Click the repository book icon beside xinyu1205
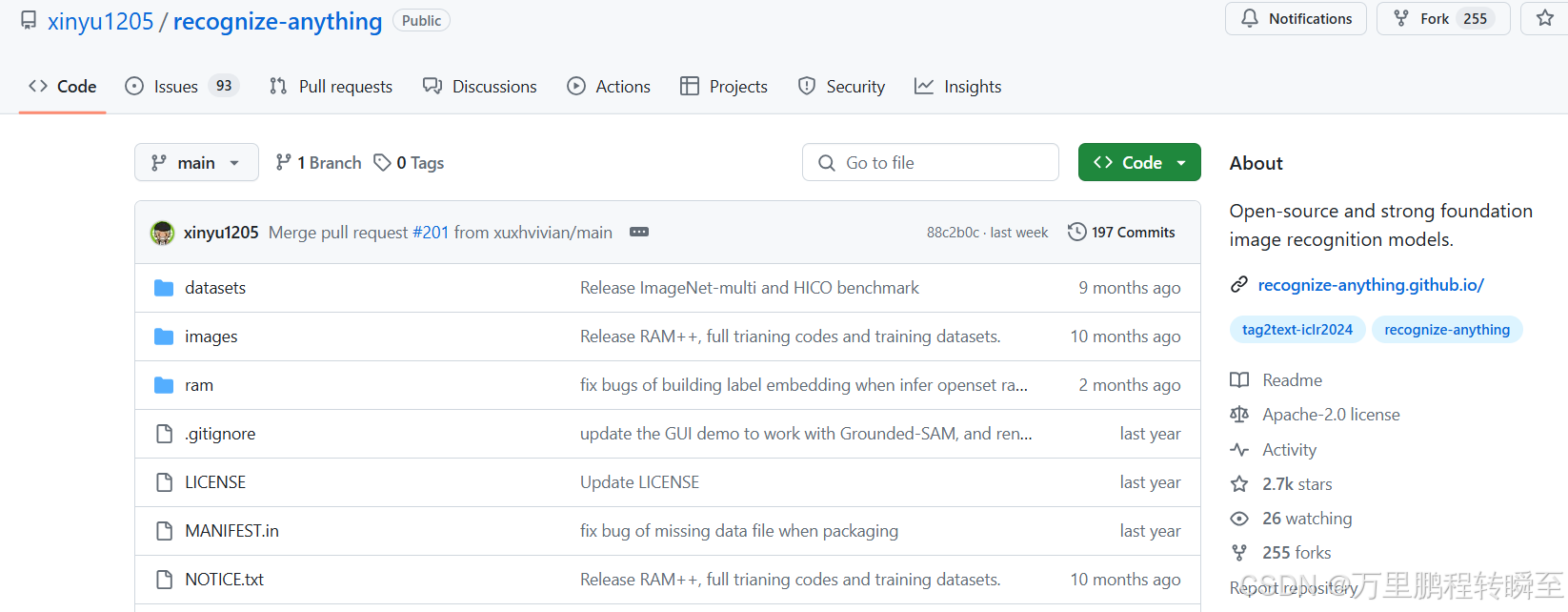The image size is (1568, 612). [29, 20]
